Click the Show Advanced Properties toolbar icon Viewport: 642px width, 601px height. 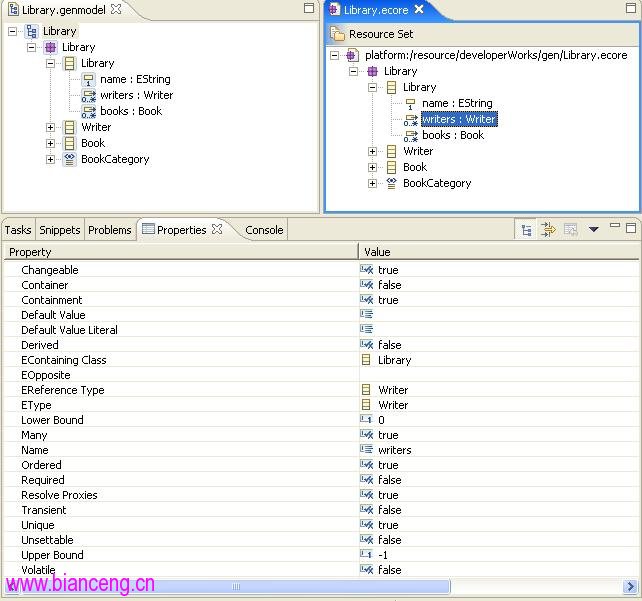548,230
